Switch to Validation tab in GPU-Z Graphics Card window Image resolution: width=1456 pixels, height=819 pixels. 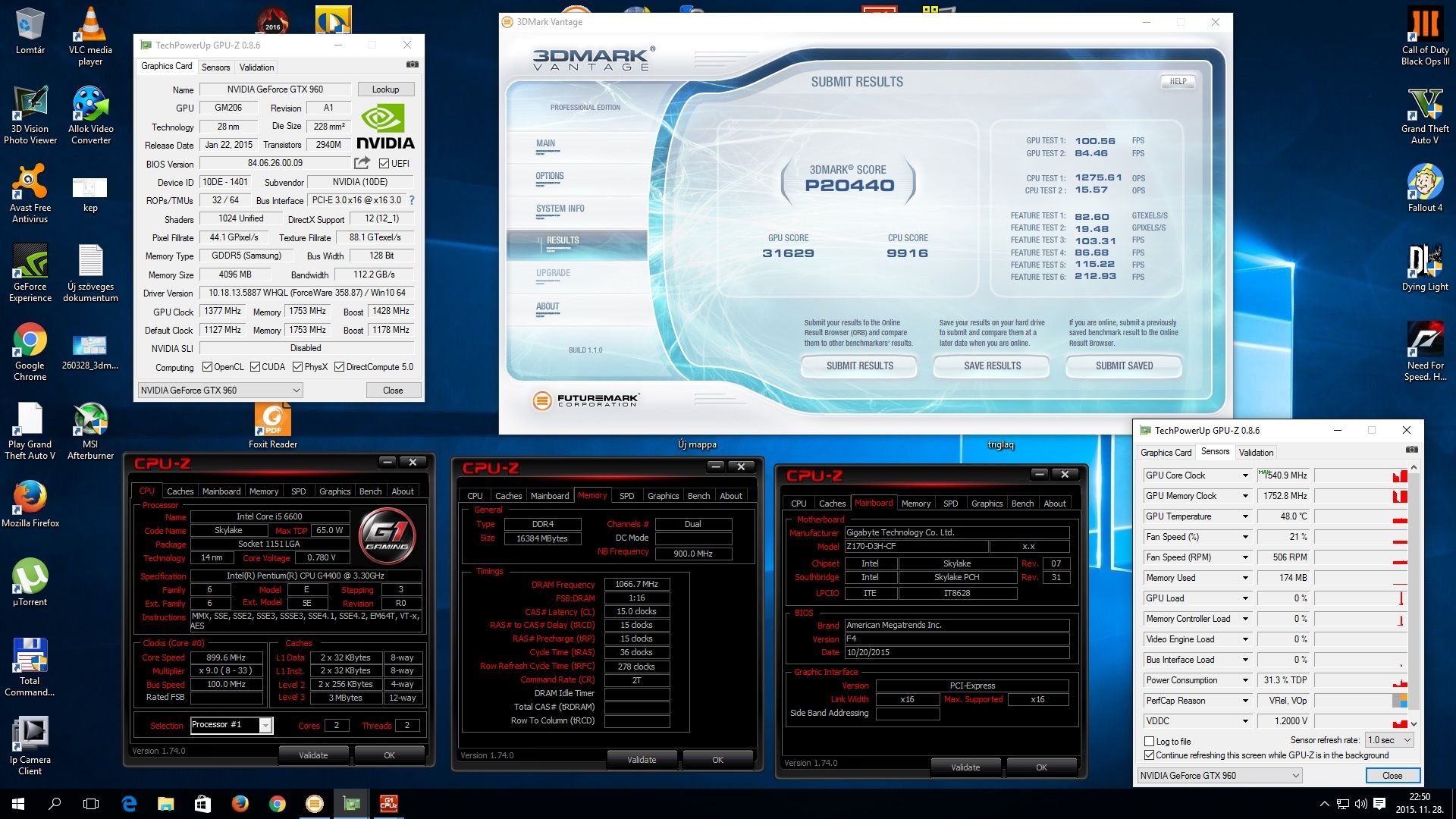(x=256, y=67)
